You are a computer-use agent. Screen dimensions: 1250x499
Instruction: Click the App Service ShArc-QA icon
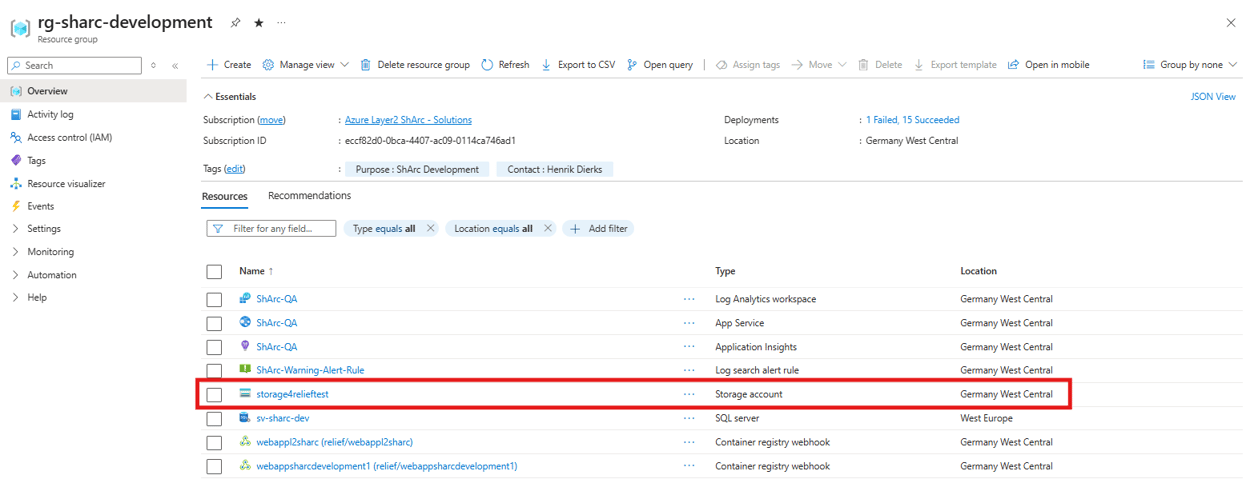[x=245, y=322]
